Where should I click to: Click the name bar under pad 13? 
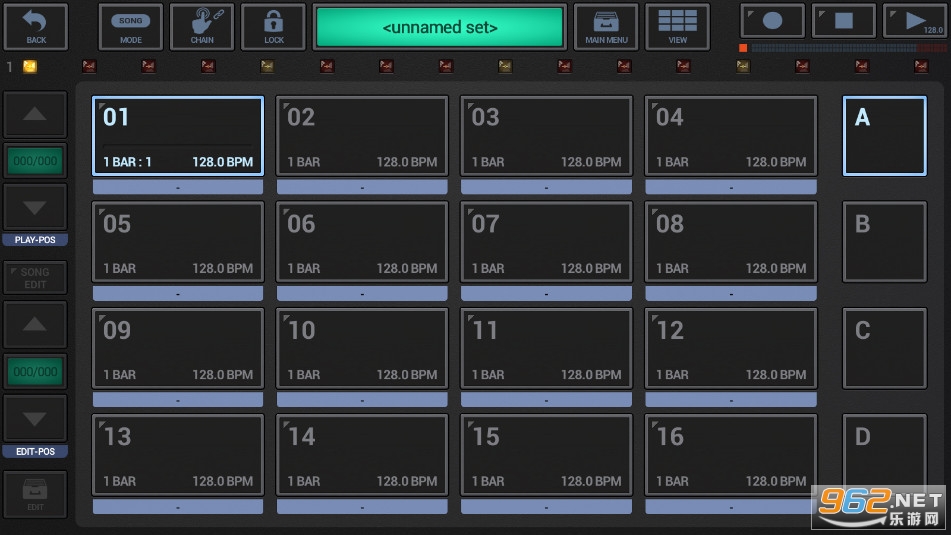click(178, 506)
